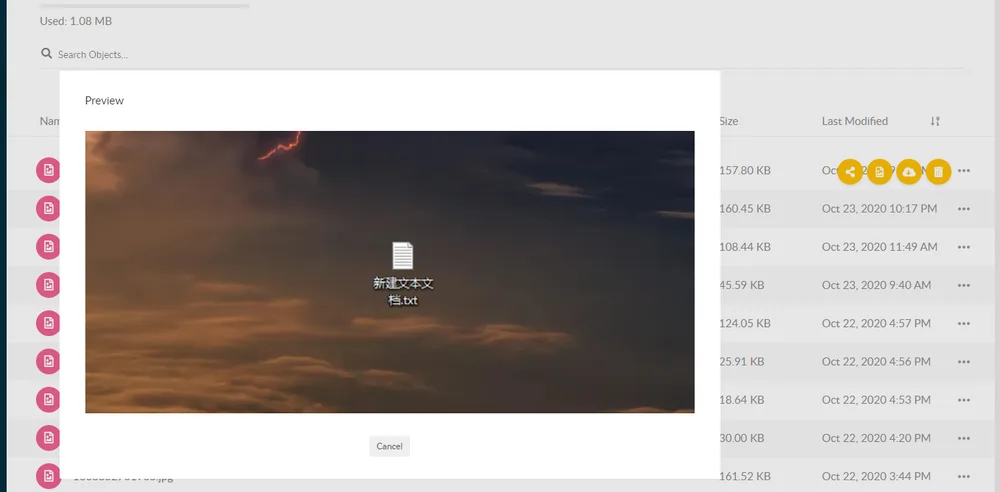Click Cancel to close the preview
1000x492 pixels.
click(x=389, y=446)
